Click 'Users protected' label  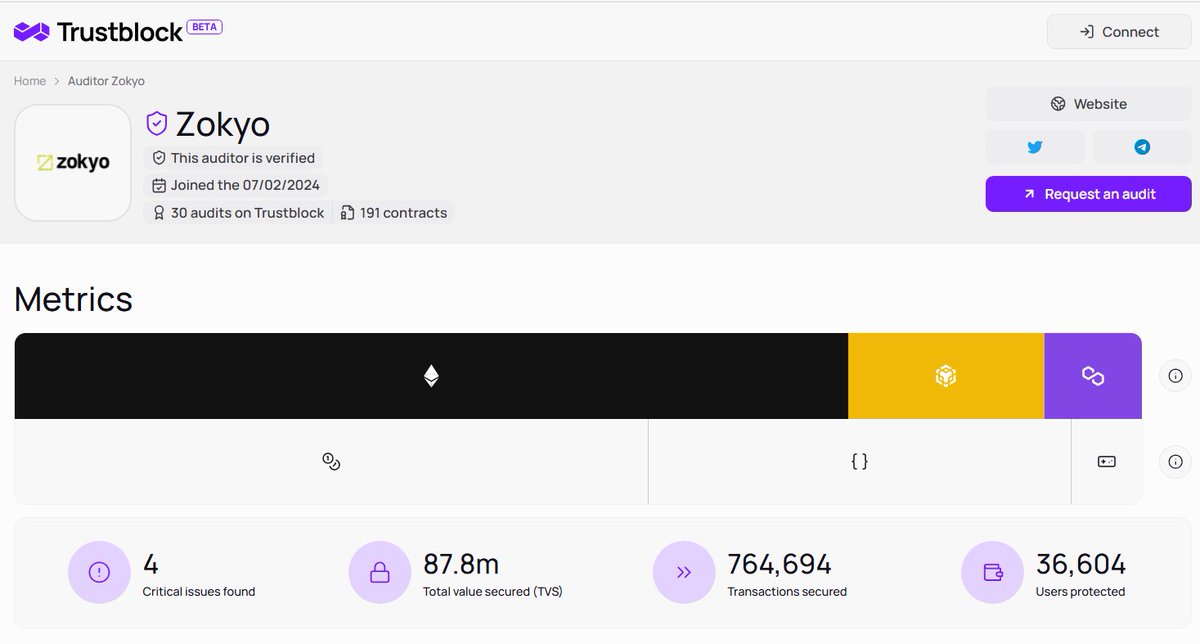1080,592
